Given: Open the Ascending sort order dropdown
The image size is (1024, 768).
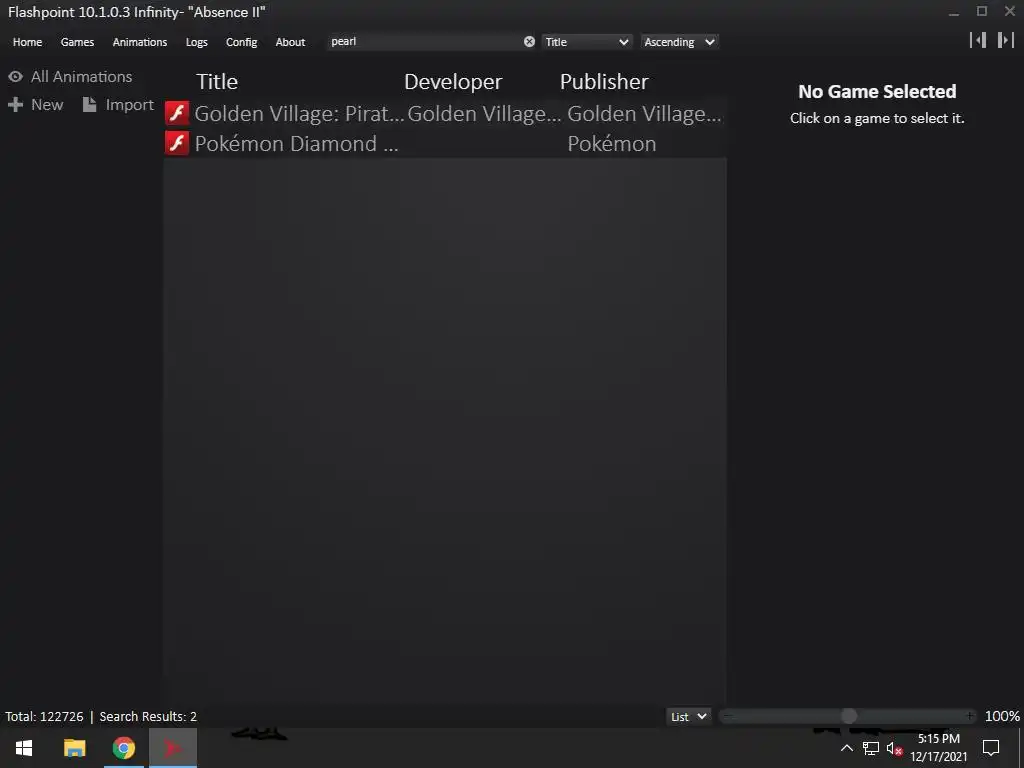Looking at the screenshot, I should click(x=679, y=42).
